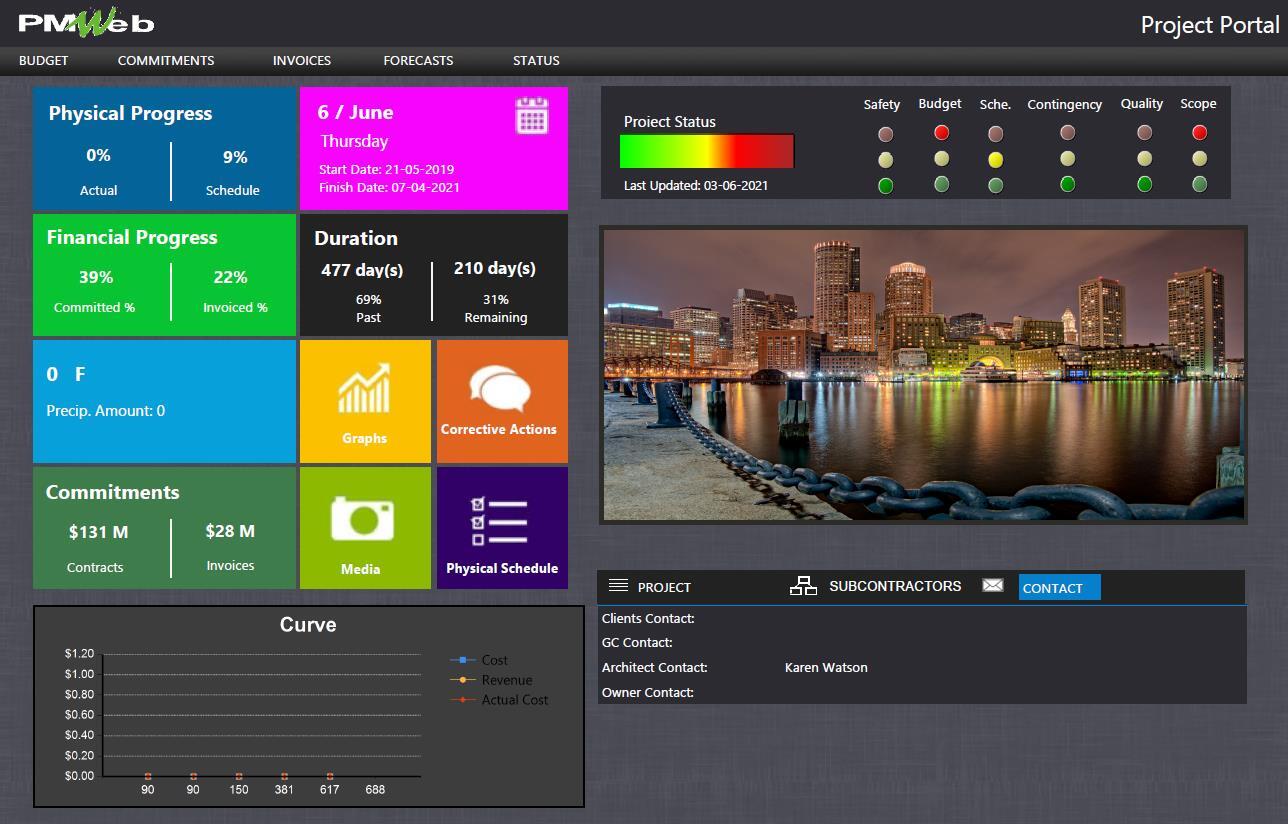
Task: Click the Safety red indicator light
Action: (x=885, y=134)
